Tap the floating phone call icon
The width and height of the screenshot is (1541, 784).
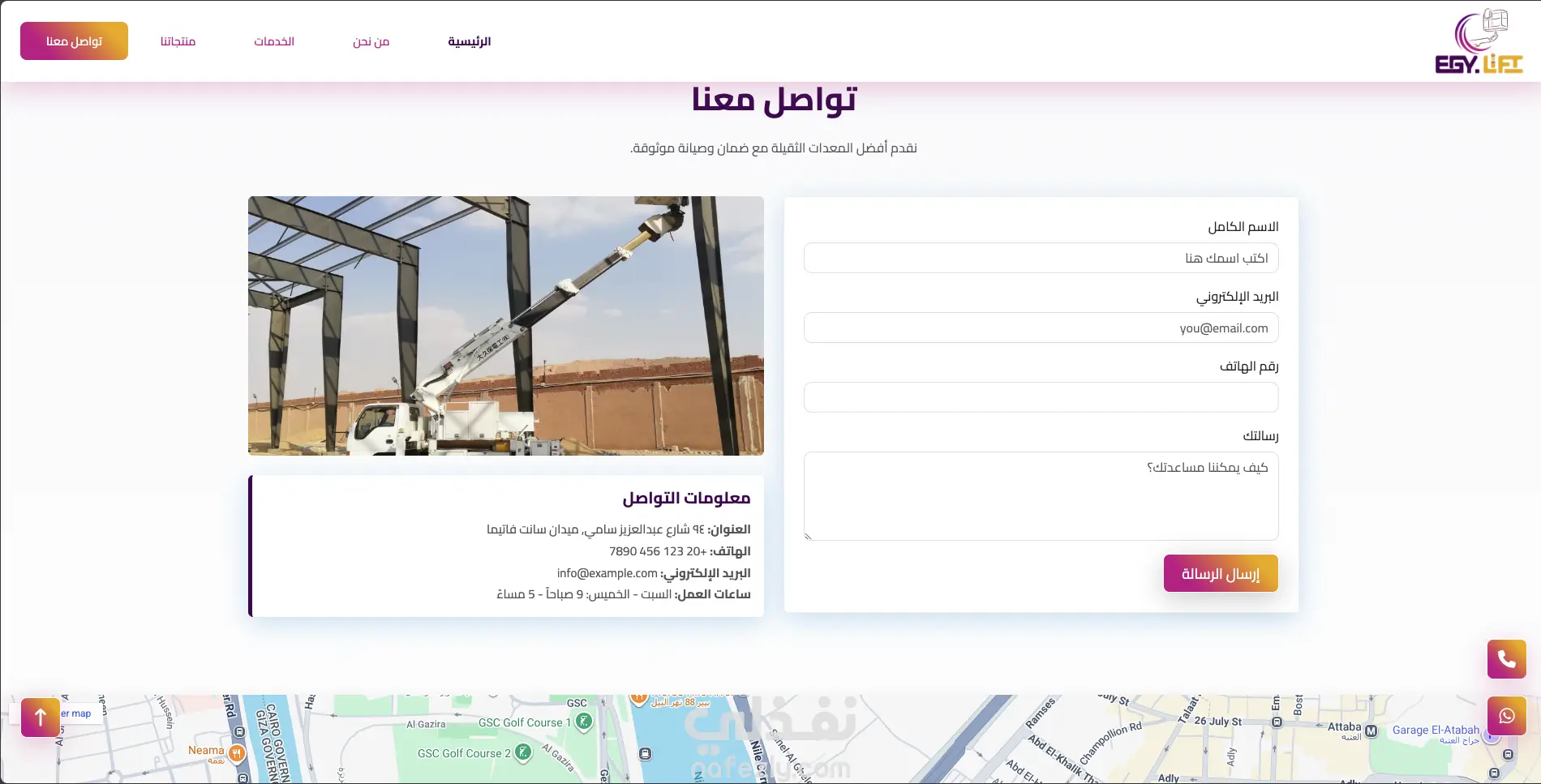click(x=1507, y=659)
